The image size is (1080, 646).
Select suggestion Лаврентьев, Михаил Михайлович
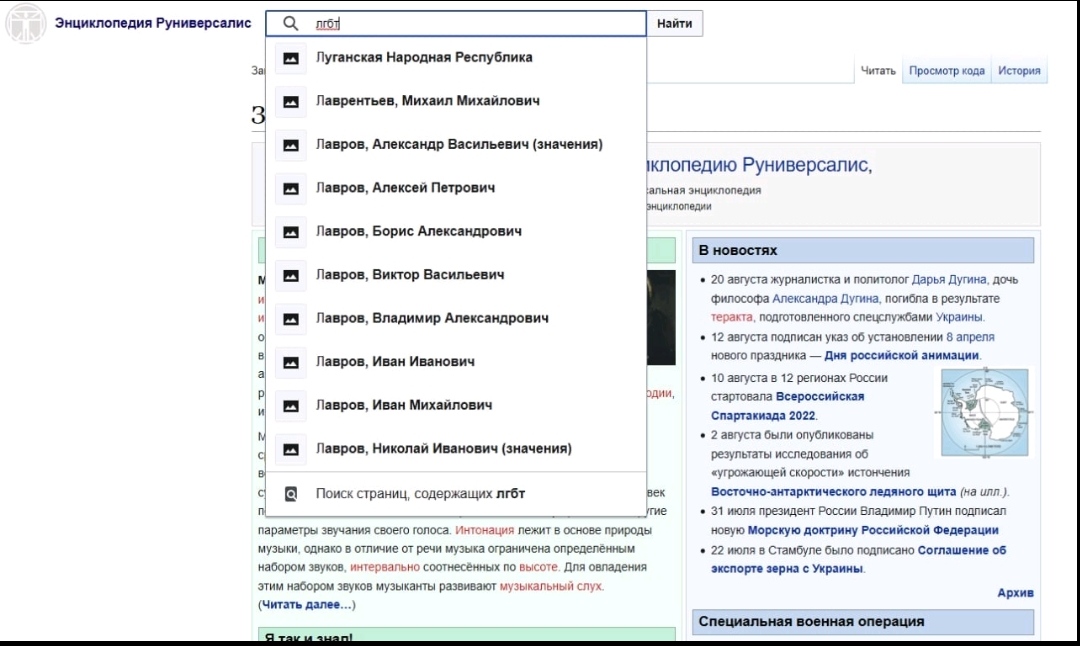pos(456,101)
